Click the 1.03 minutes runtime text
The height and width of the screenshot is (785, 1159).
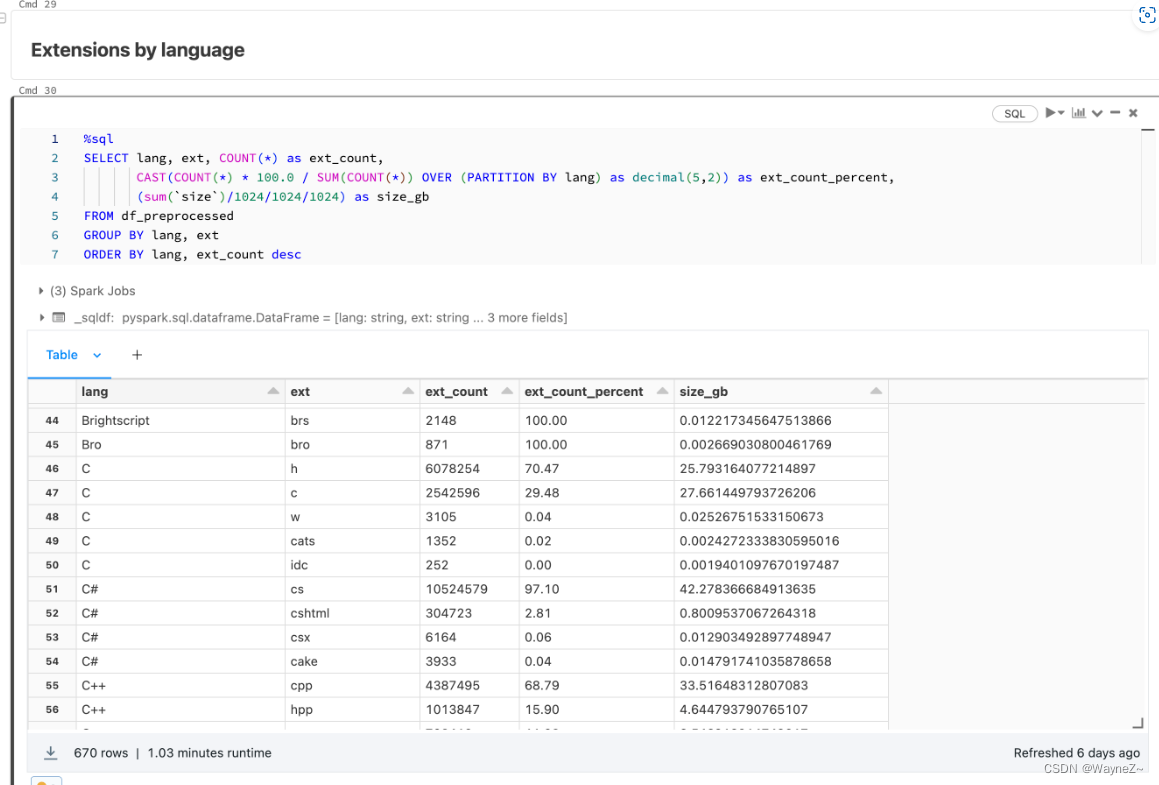click(x=209, y=752)
